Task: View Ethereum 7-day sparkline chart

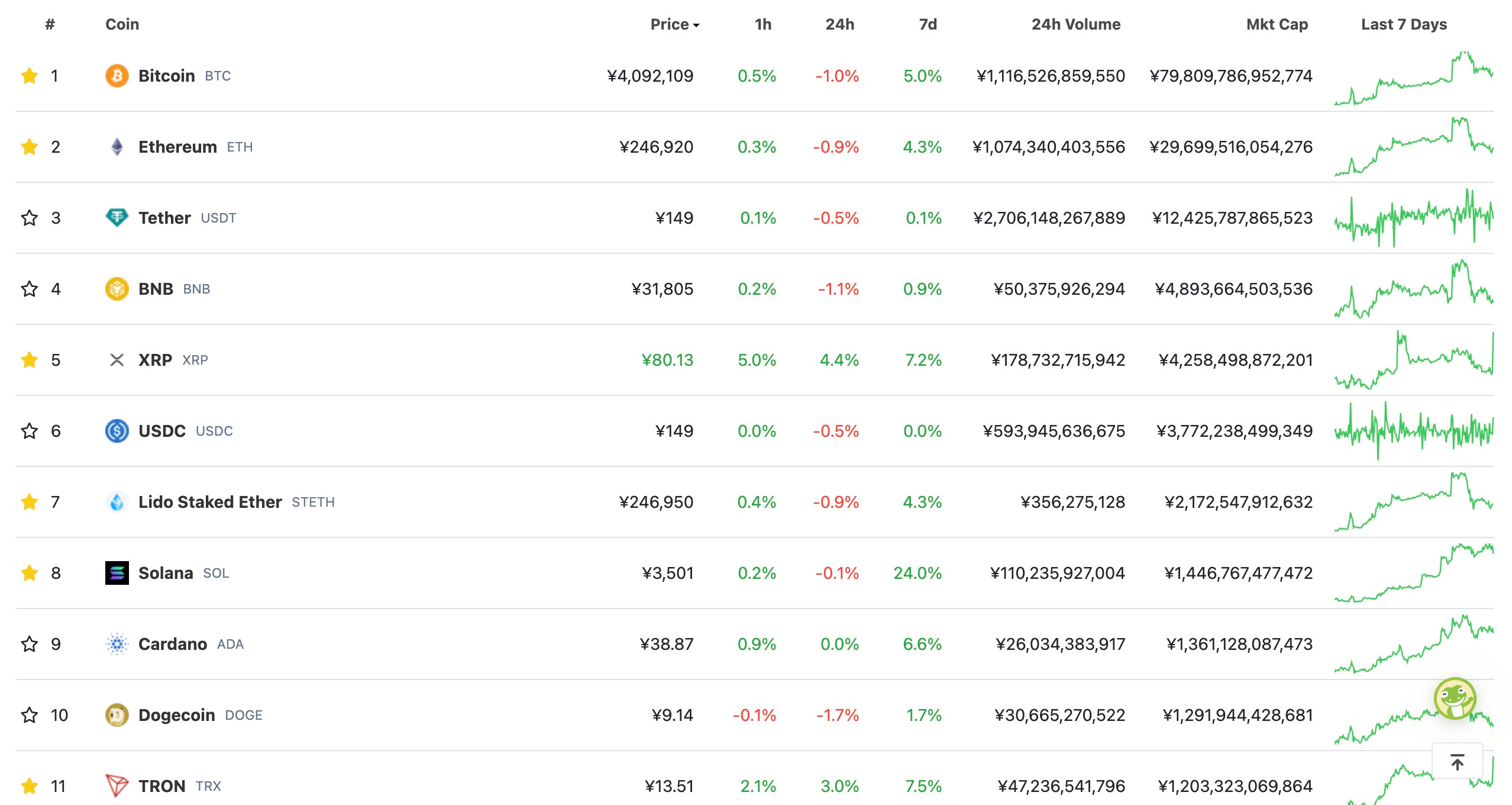Action: [1414, 147]
